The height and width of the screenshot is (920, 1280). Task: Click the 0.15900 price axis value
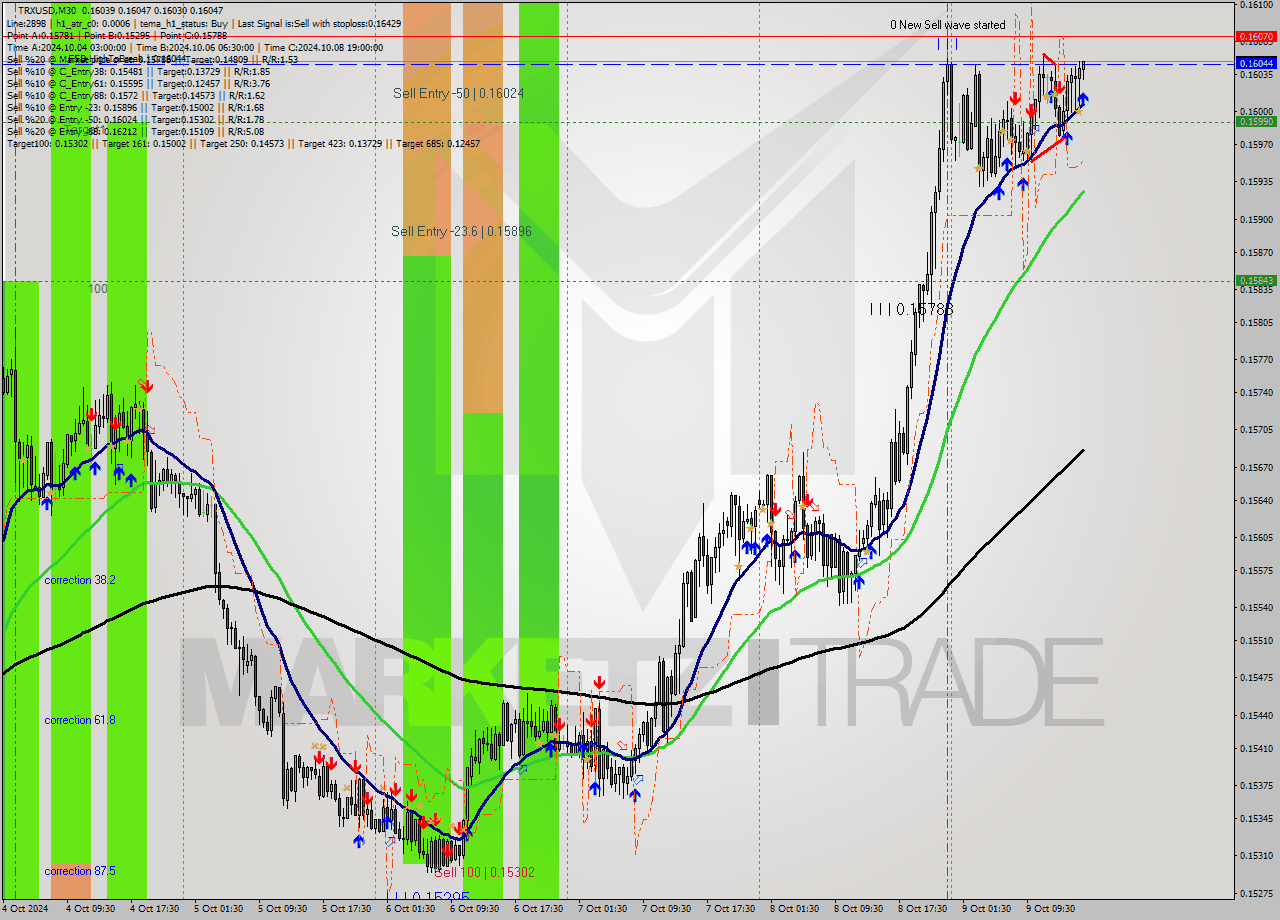1256,219
